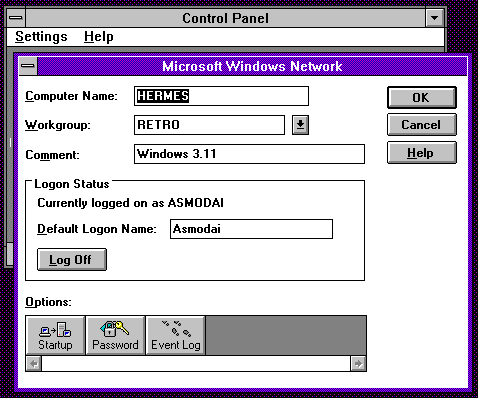Click the 'Options:' label

(48, 302)
